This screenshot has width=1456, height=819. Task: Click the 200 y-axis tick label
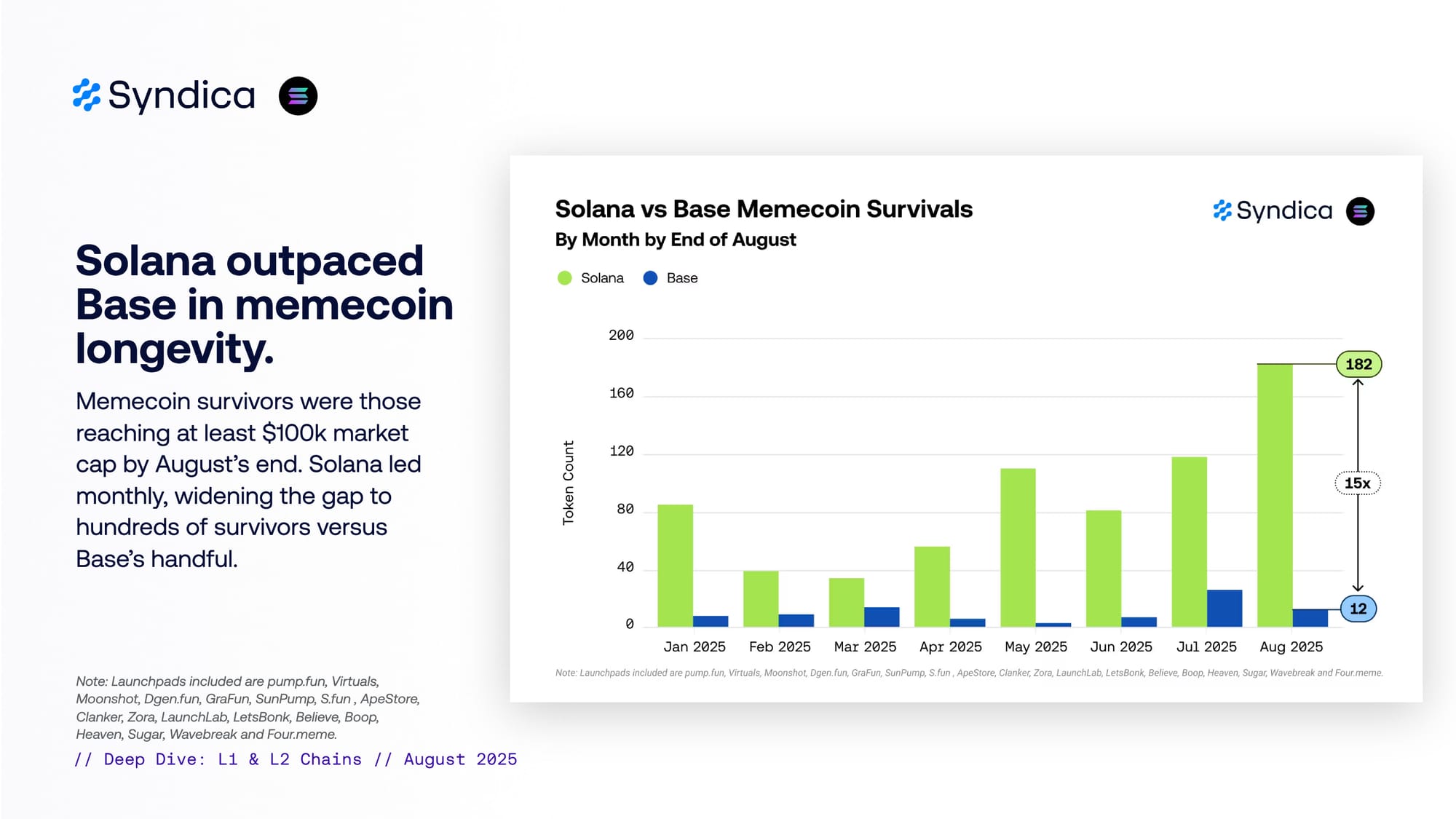pos(621,336)
